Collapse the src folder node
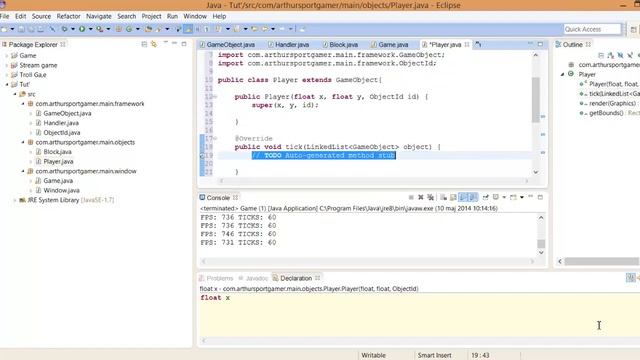 pyautogui.click(x=15, y=94)
